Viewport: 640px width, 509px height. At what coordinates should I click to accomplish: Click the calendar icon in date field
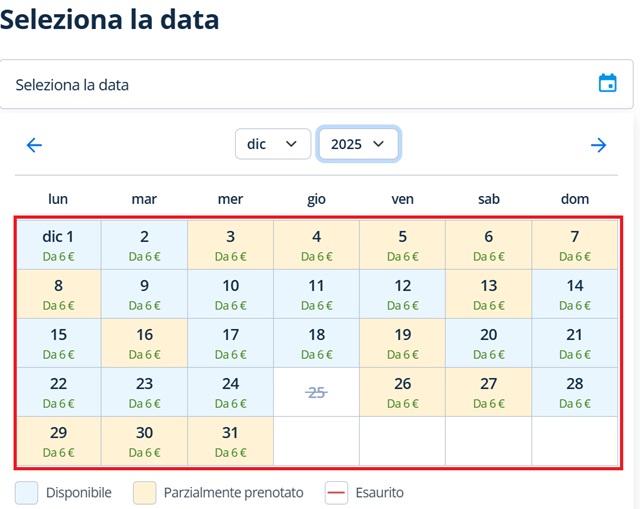(x=607, y=84)
